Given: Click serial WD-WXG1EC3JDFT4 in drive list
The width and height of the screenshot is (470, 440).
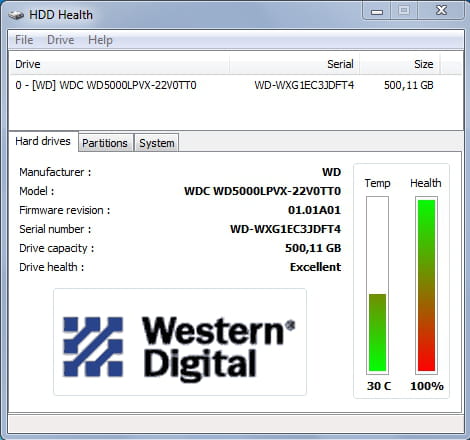Looking at the screenshot, I should [x=304, y=85].
